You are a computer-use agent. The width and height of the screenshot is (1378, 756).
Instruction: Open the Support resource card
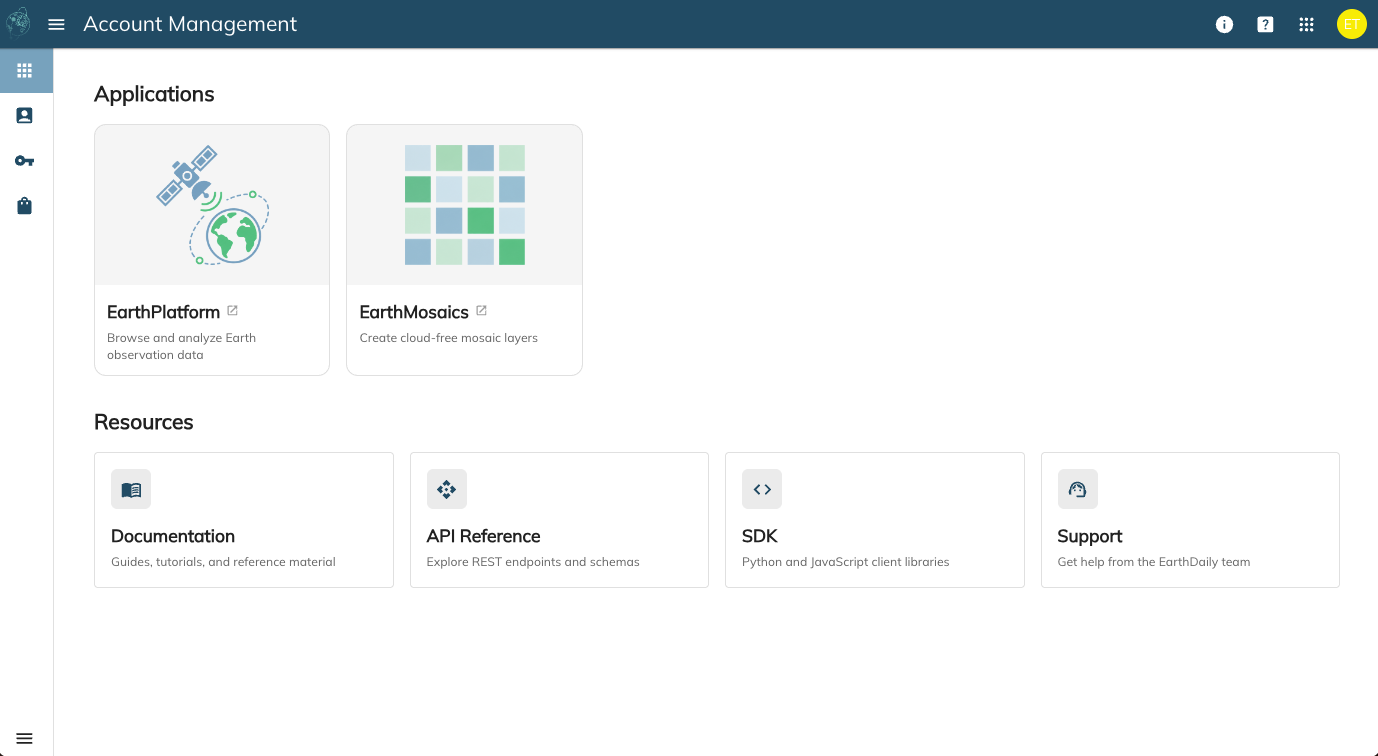click(x=1190, y=520)
